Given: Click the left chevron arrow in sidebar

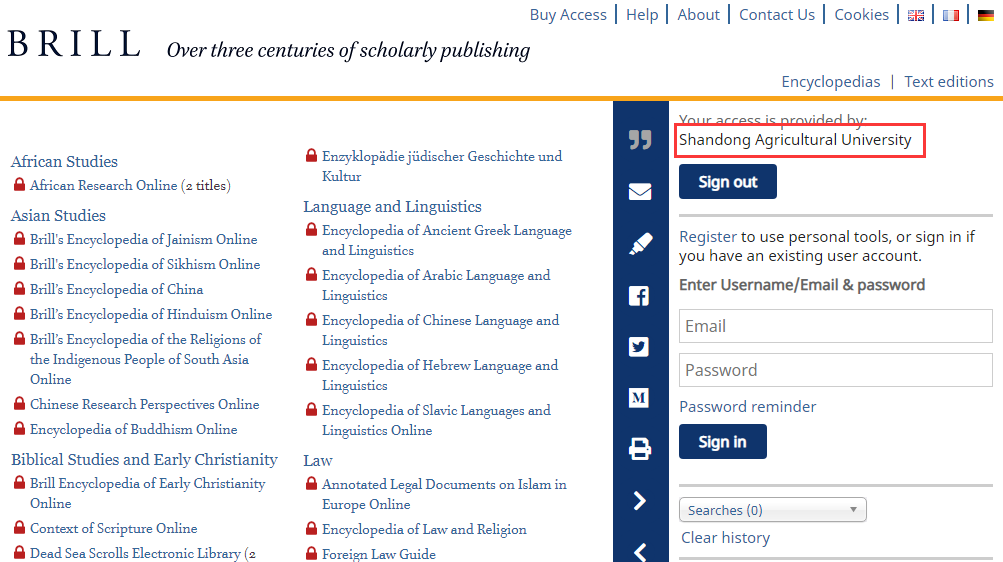Looking at the screenshot, I should [640, 552].
